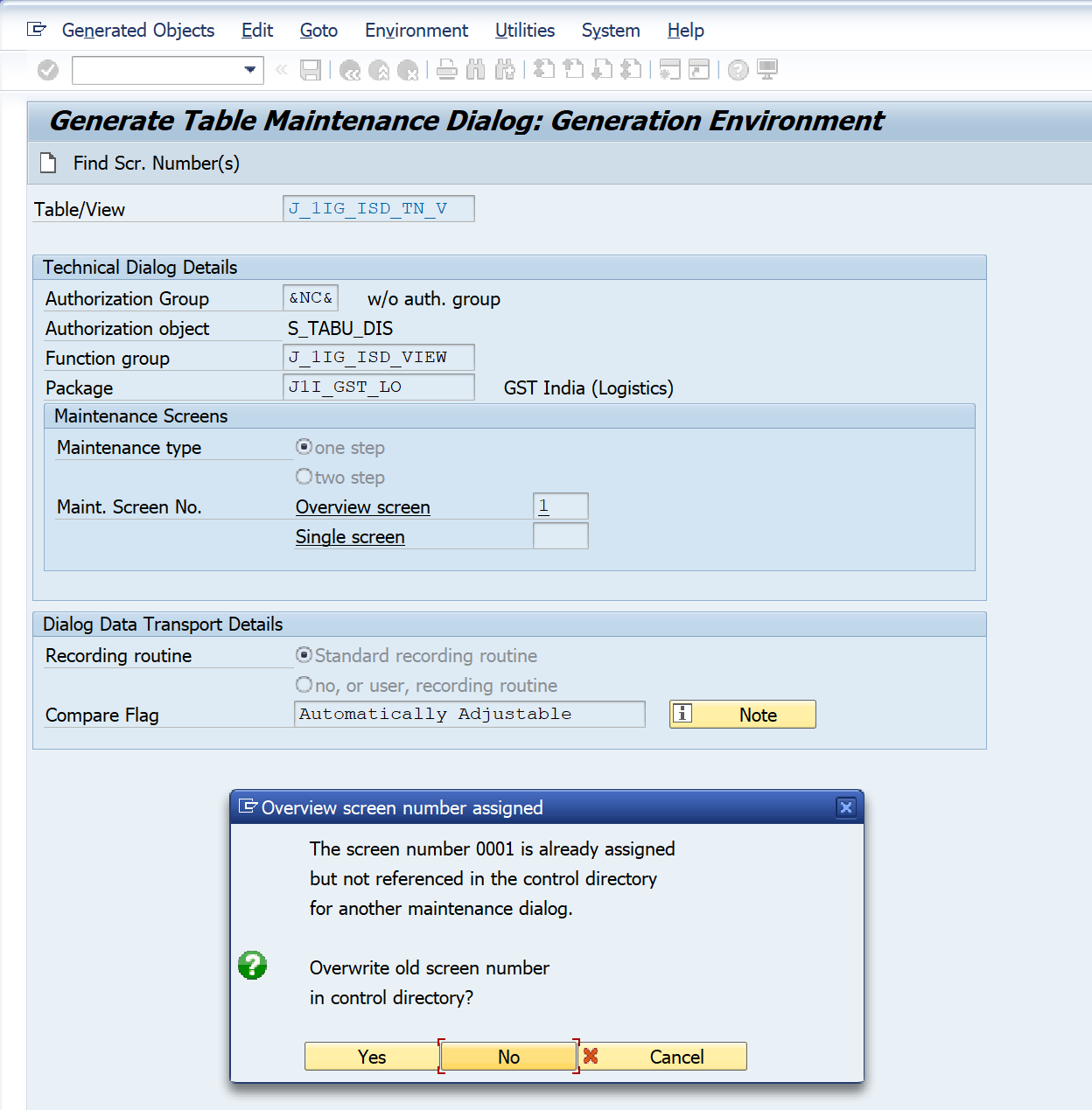Viewport: 1092px width, 1110px height.
Task: Open the Compare Flag Automatically Adjustable field
Action: click(470, 715)
